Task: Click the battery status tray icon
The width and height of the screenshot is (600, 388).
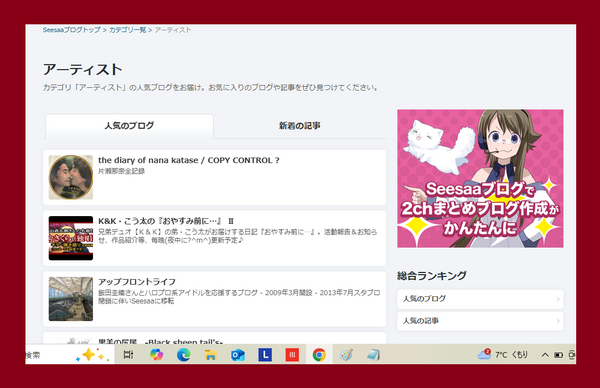Action: click(x=559, y=355)
